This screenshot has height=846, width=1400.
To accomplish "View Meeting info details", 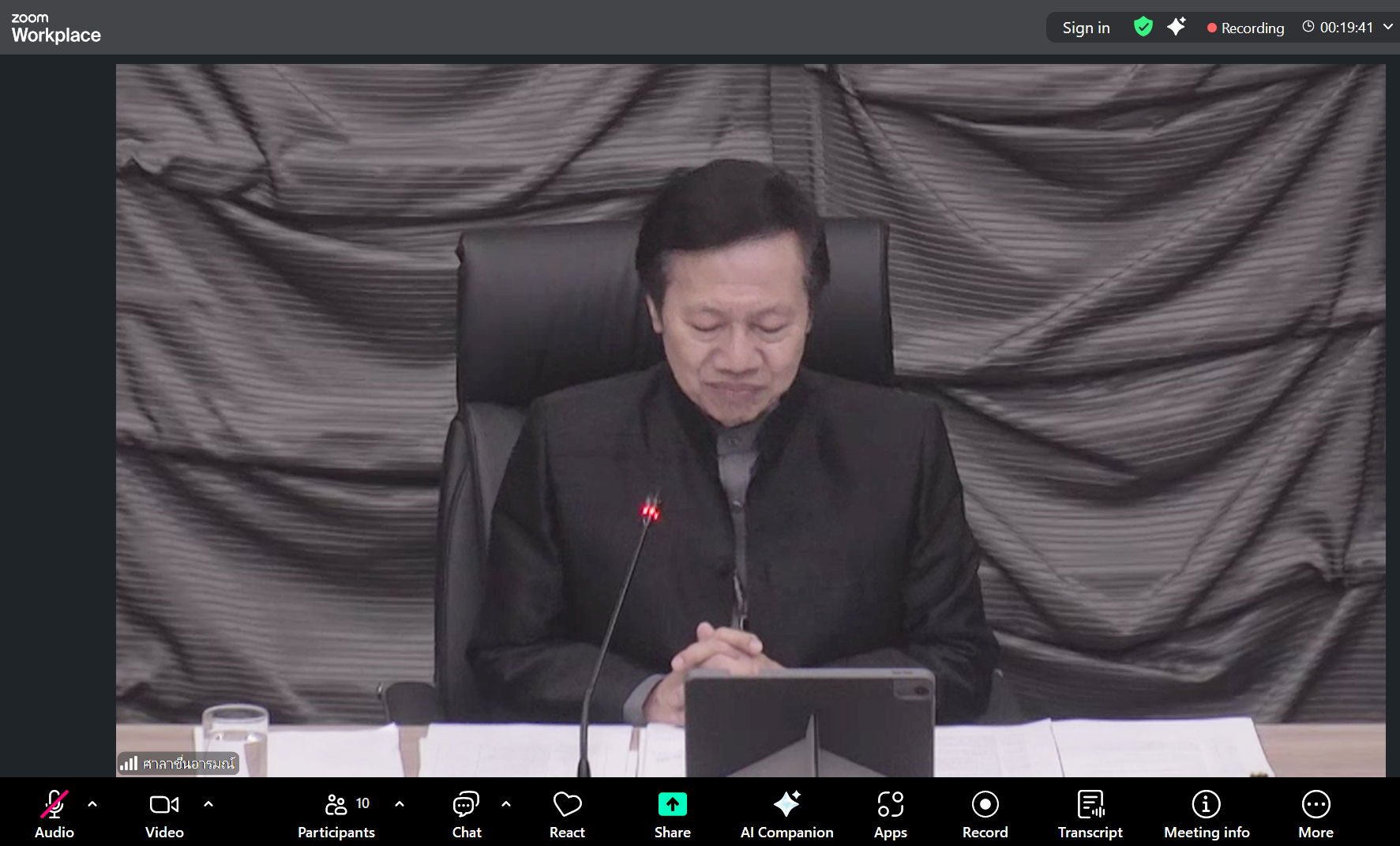I will [1206, 814].
